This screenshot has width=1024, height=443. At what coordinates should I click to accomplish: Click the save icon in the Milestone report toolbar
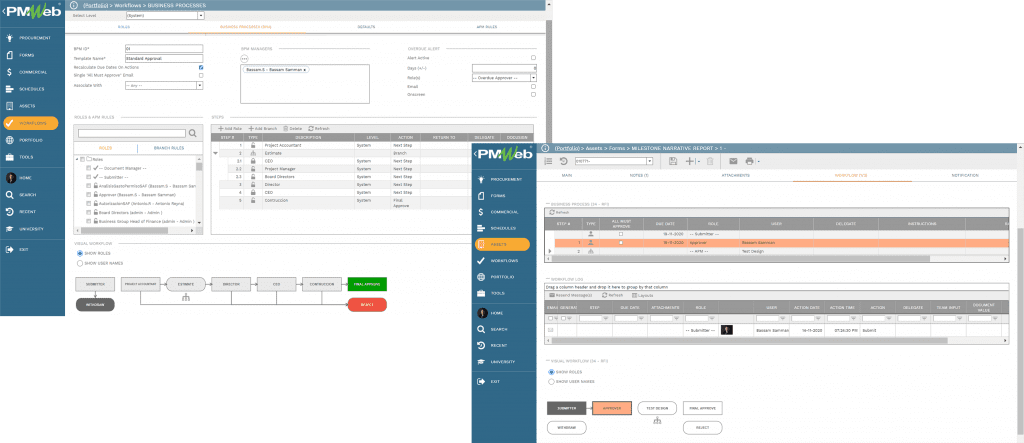click(673, 161)
